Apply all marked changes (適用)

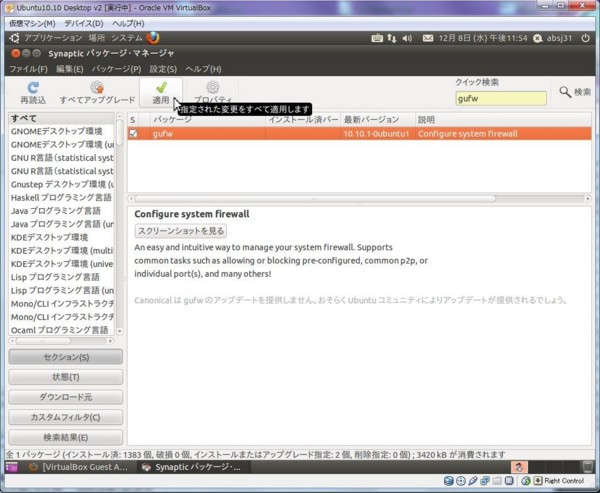click(x=161, y=92)
